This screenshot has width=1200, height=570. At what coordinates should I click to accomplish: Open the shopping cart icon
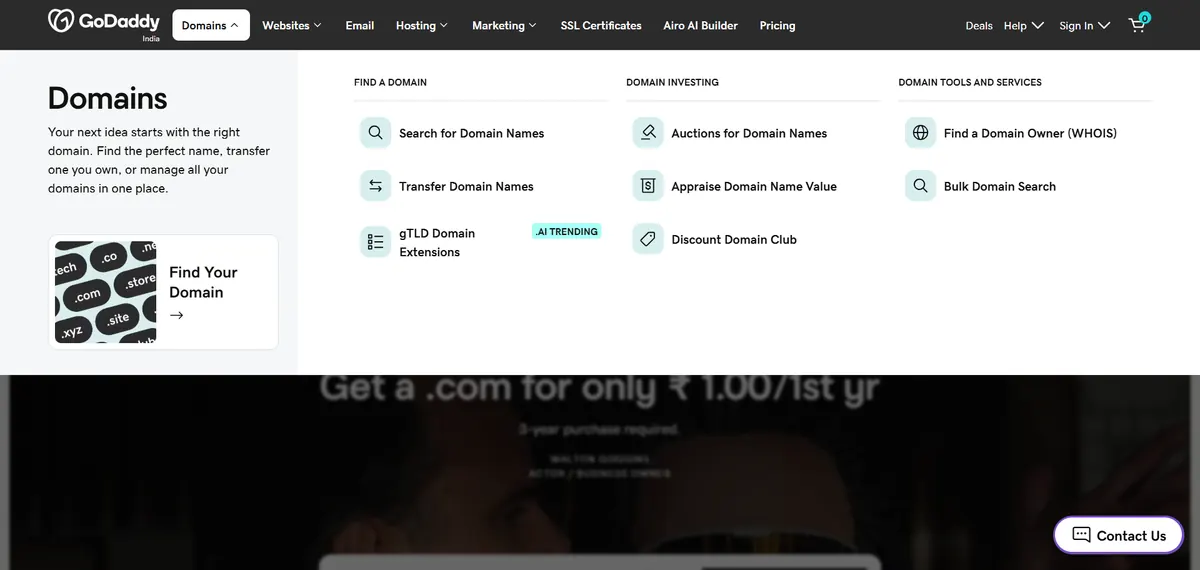pos(1138,24)
